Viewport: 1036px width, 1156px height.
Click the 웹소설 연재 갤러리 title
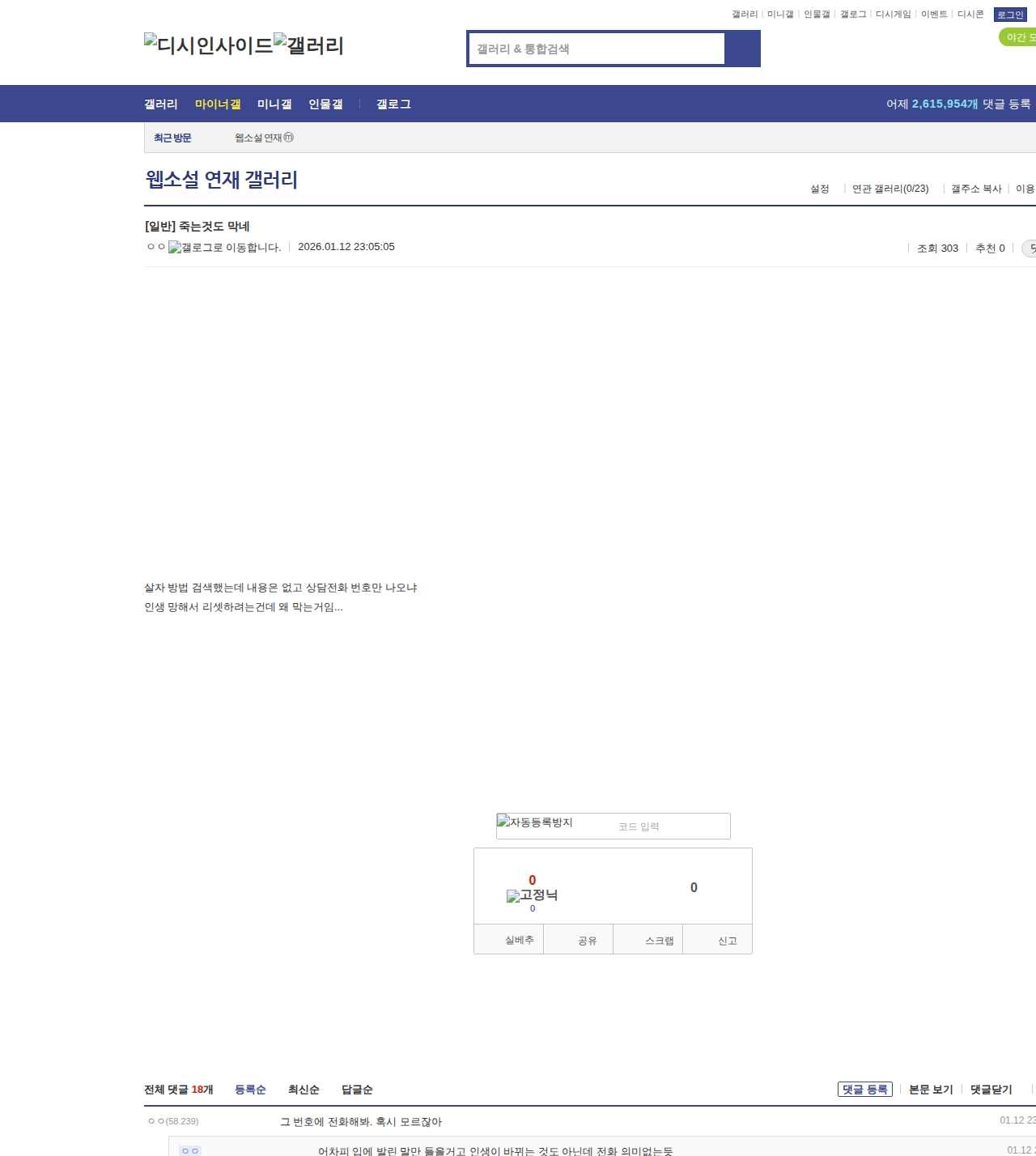(221, 180)
